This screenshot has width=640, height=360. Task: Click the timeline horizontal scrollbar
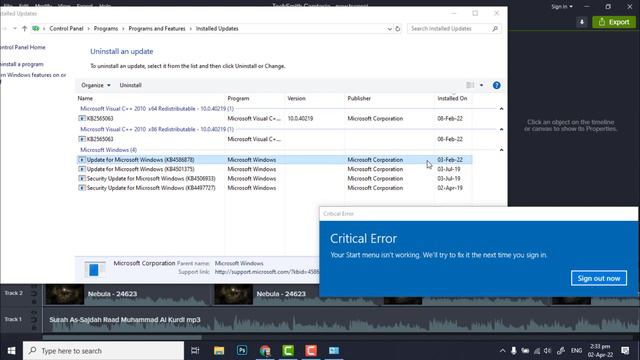(x=122, y=338)
